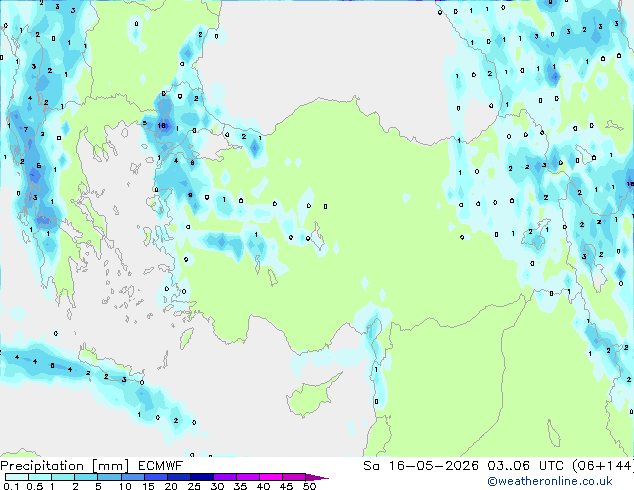Screen dimensions: 634x490
Task: Click the ECMWF model label
Action: pyautogui.click(x=161, y=466)
